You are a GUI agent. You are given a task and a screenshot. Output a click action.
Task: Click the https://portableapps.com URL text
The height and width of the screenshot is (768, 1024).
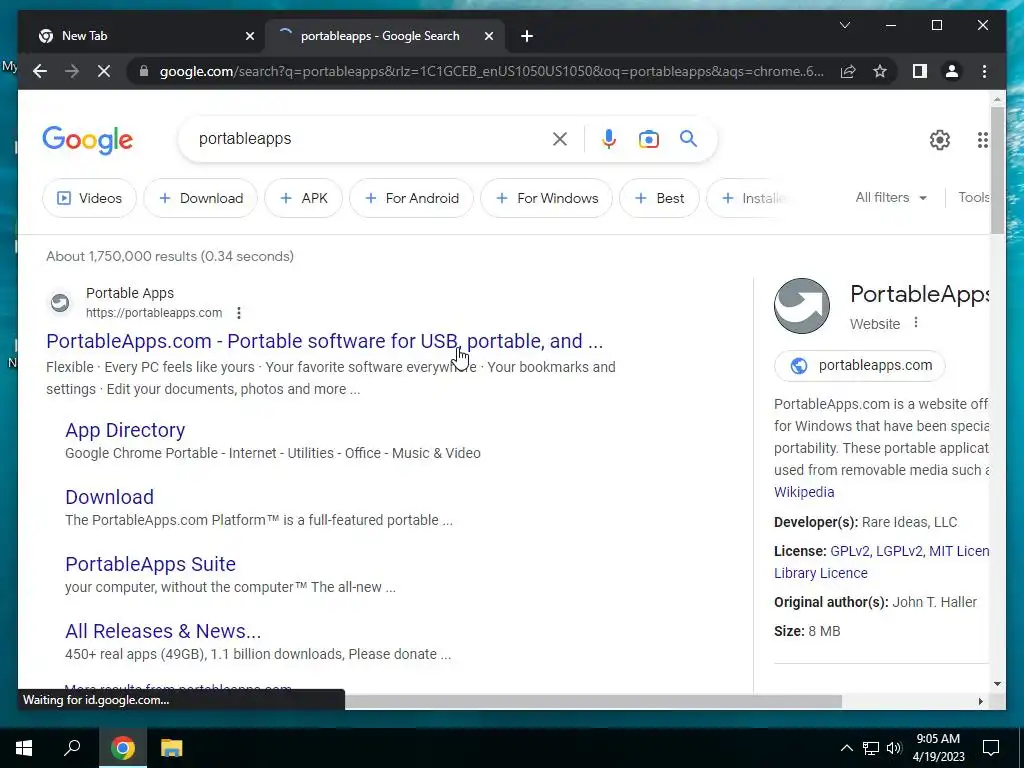coord(154,313)
